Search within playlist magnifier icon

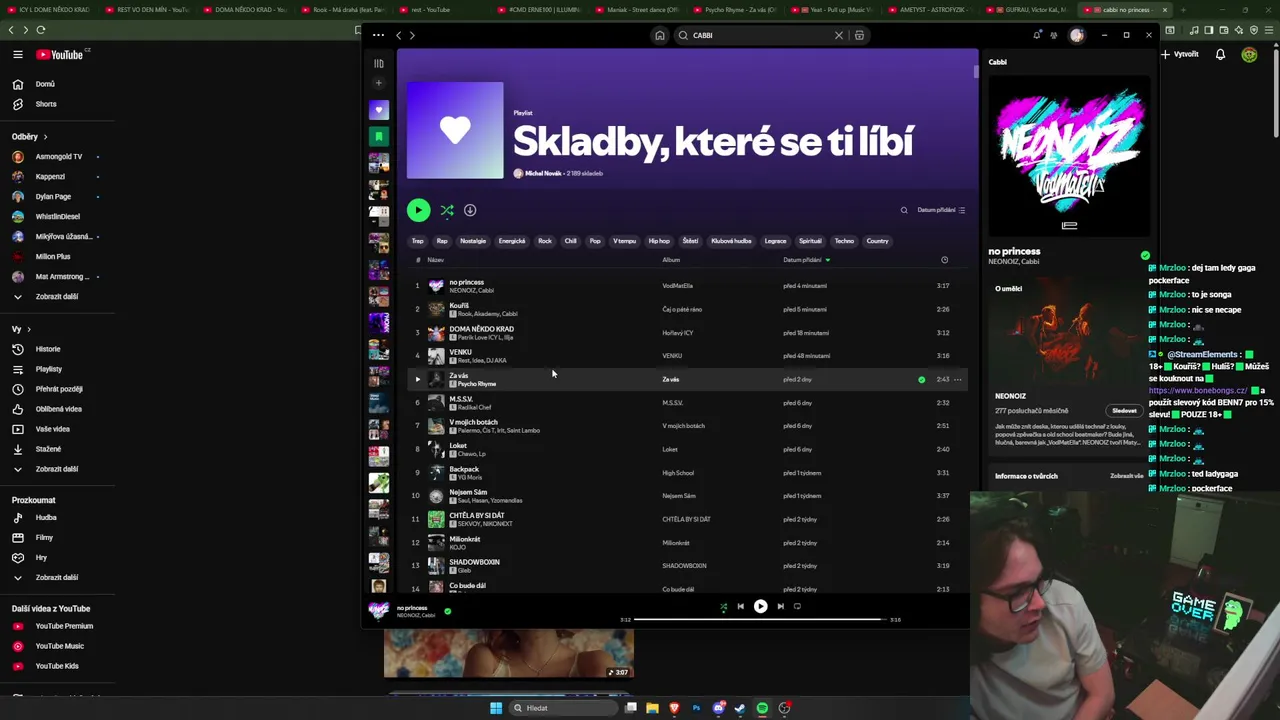point(904,210)
